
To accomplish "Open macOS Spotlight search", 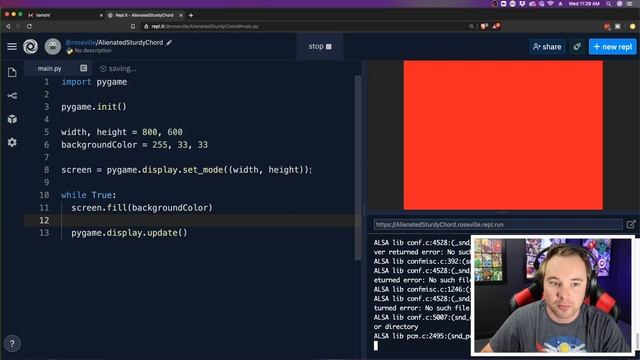I will [609, 4].
